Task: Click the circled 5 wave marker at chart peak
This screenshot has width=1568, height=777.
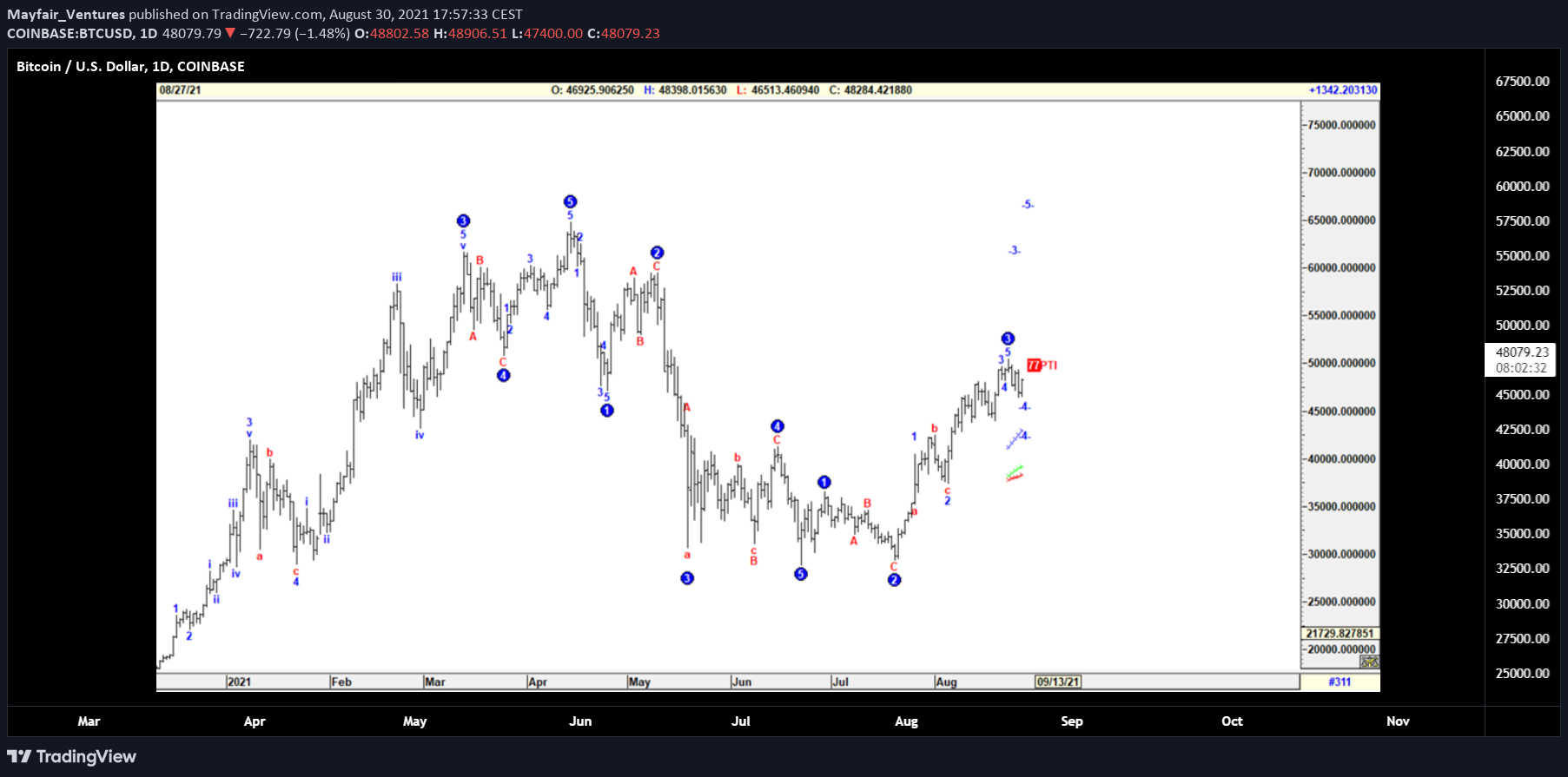Action: [570, 201]
